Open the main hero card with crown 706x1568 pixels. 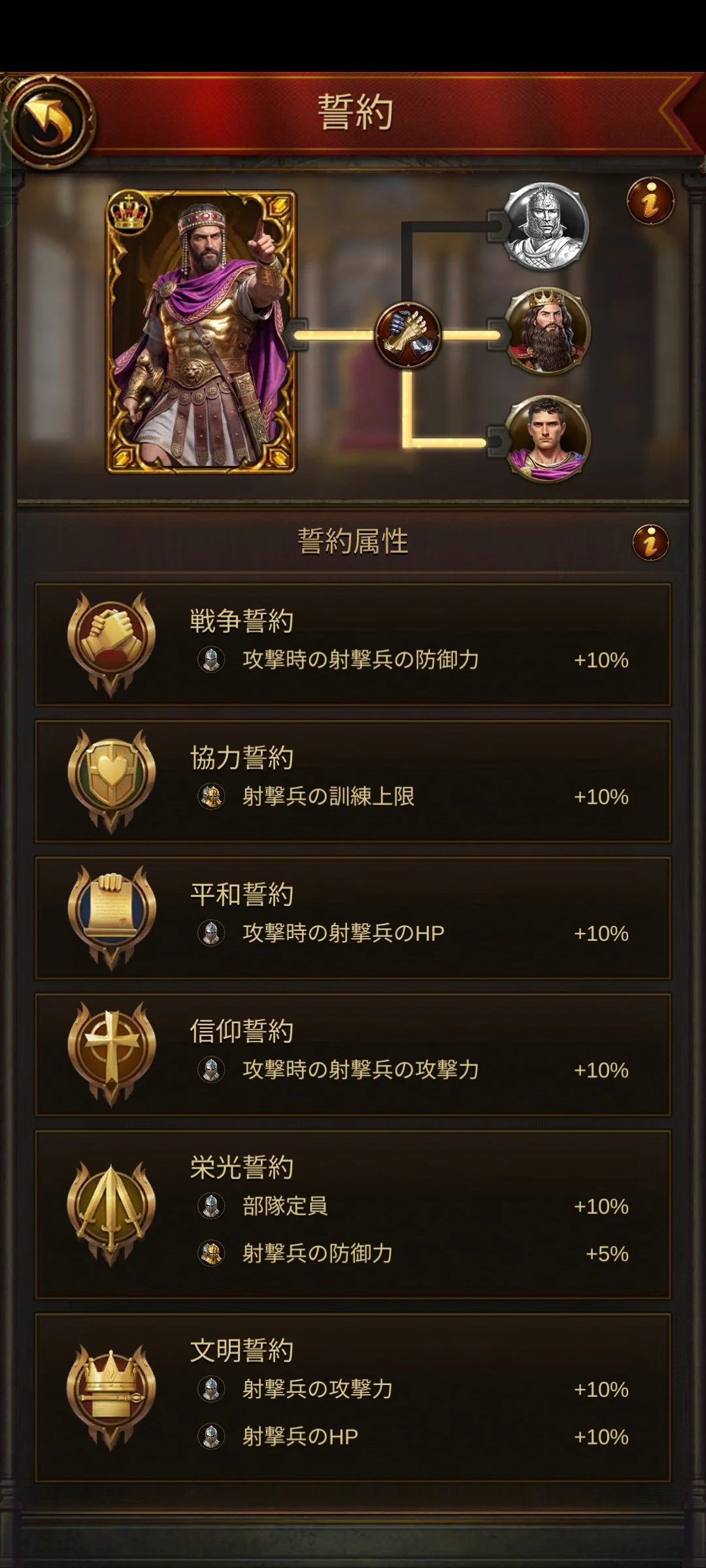click(201, 332)
